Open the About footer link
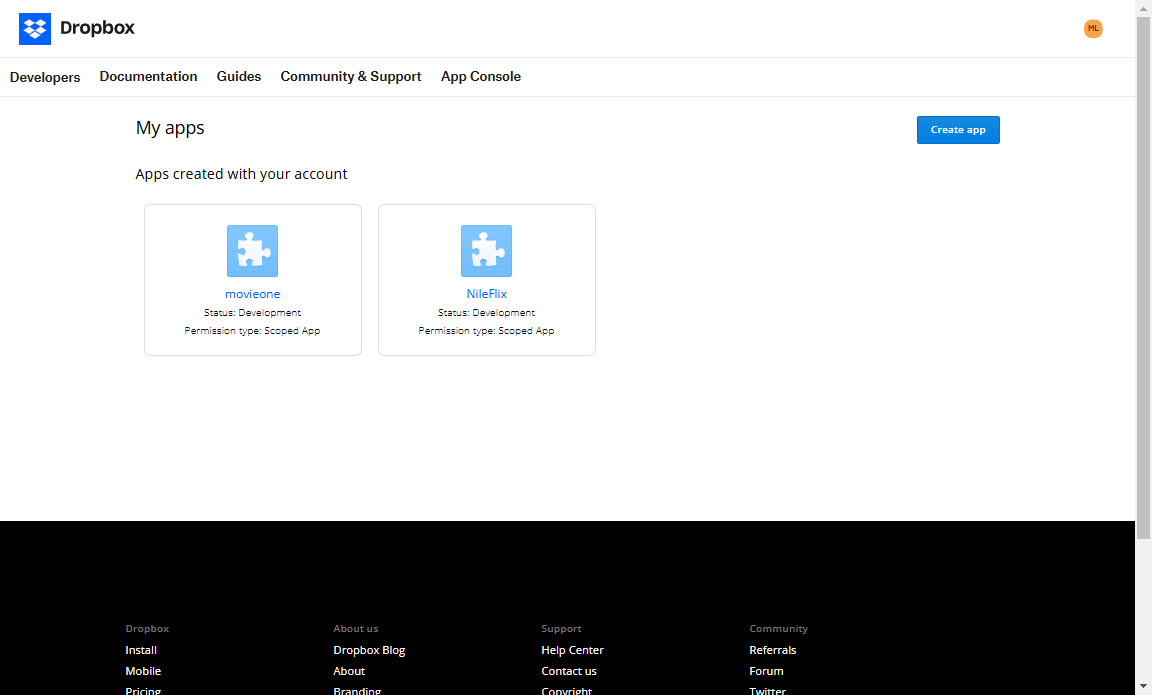Screen dimensions: 1152x695 coord(349,671)
